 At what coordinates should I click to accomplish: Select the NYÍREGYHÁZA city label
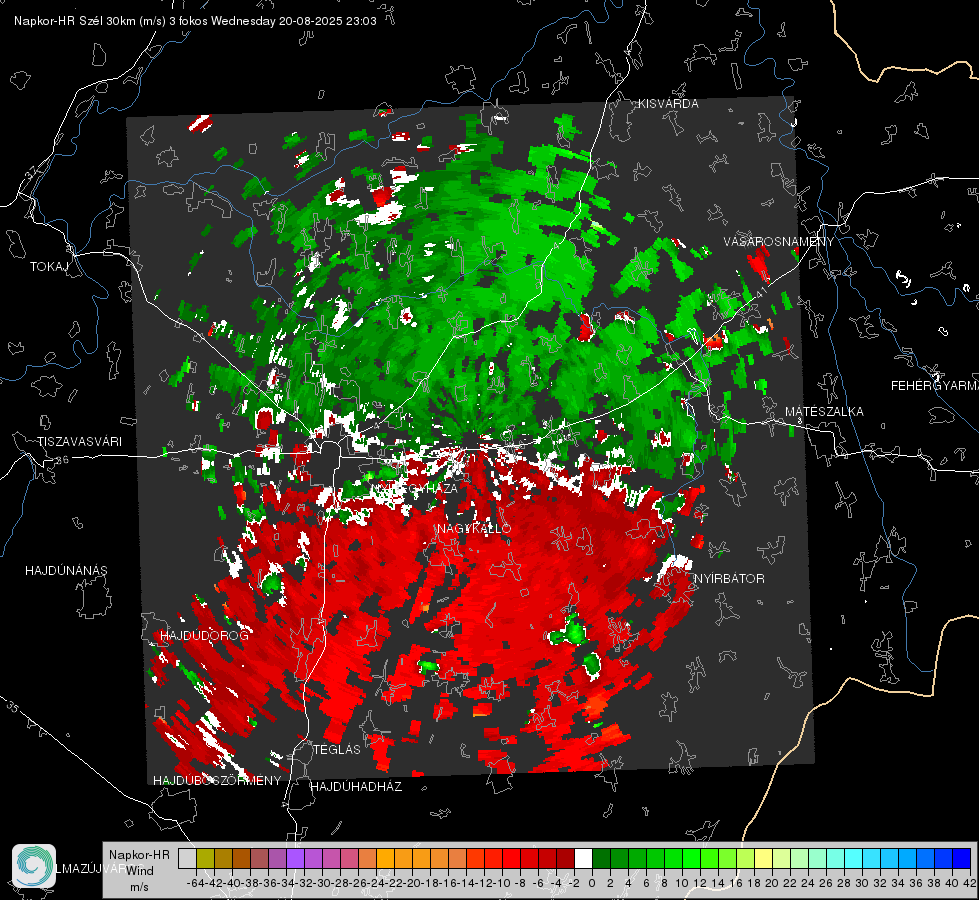(414, 488)
